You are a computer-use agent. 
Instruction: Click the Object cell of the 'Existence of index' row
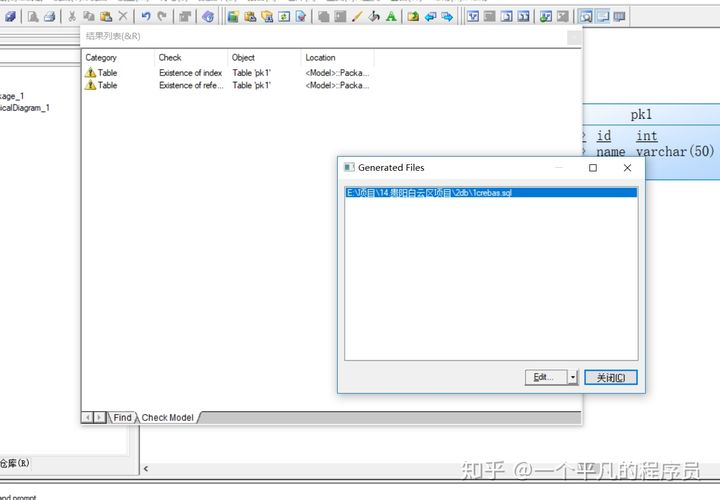(252, 73)
